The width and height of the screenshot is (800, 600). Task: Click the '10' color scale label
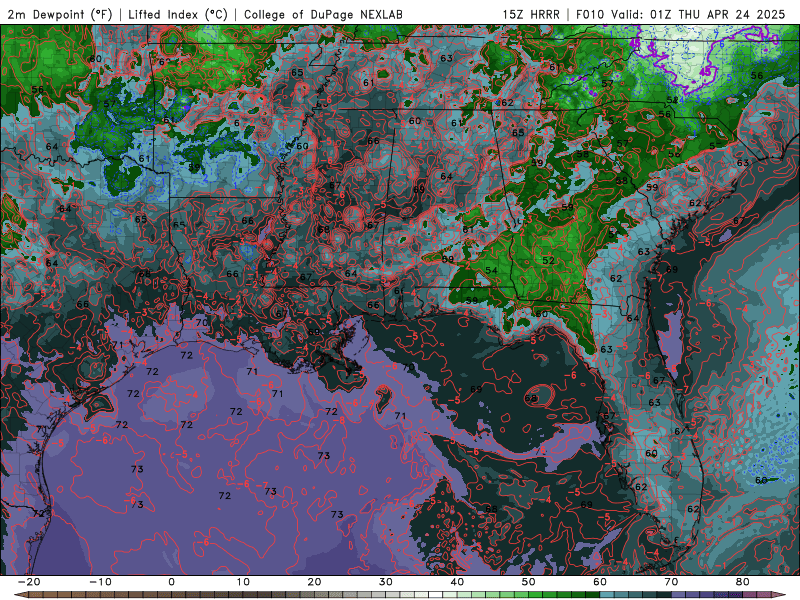pyautogui.click(x=243, y=582)
